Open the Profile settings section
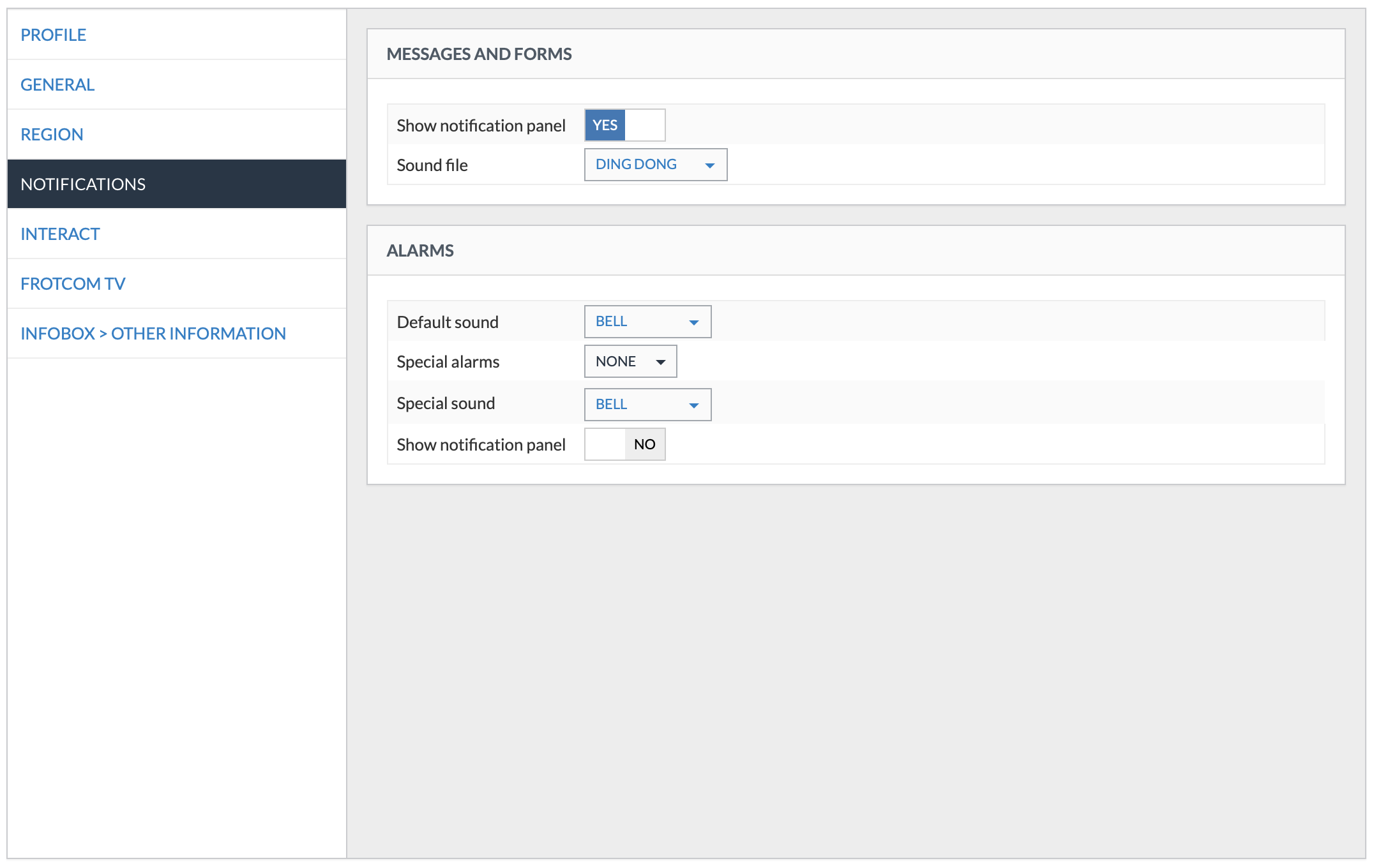 tap(54, 35)
